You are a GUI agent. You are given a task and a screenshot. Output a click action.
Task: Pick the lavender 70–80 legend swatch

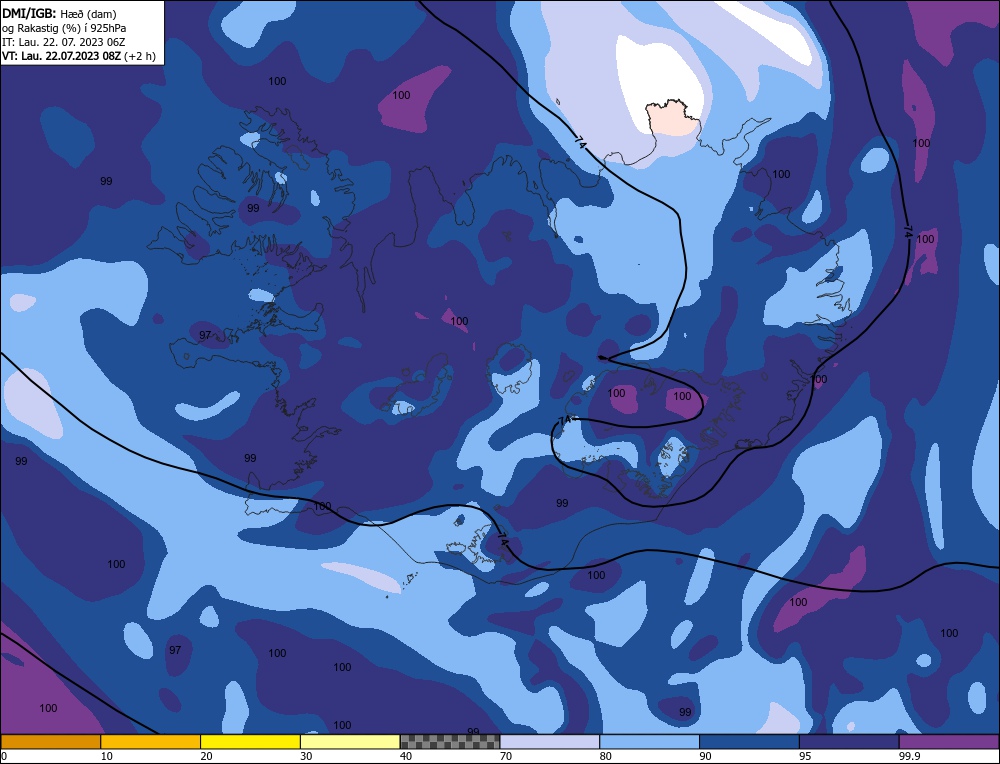click(x=550, y=742)
